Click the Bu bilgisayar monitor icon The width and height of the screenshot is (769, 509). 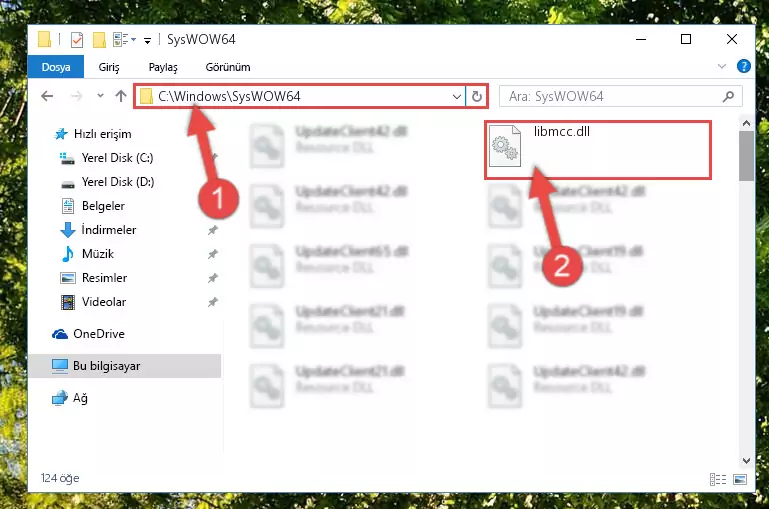click(x=60, y=366)
